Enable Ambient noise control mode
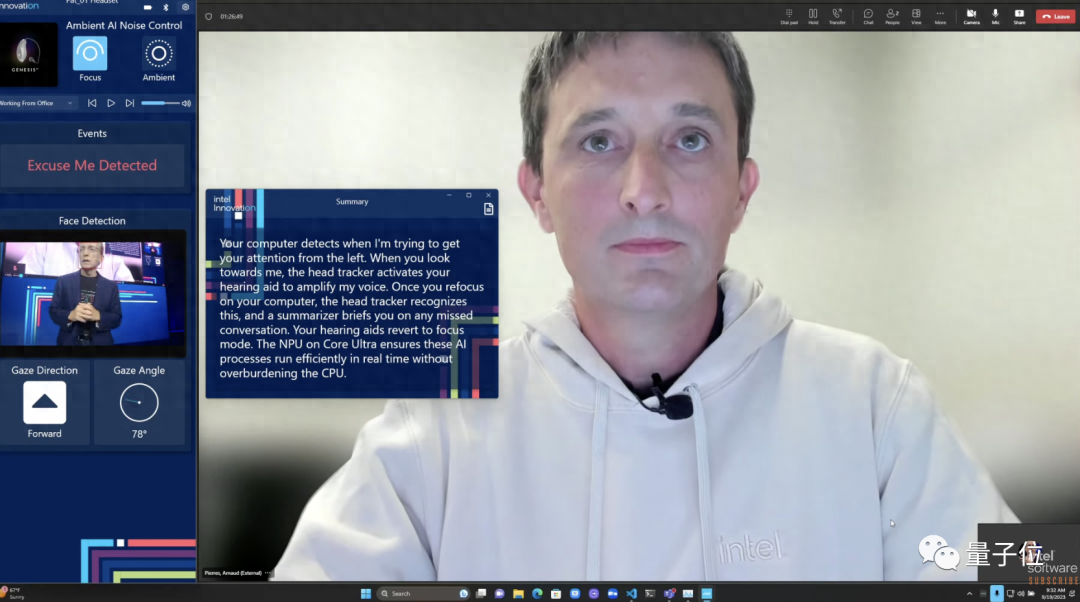 [x=159, y=55]
